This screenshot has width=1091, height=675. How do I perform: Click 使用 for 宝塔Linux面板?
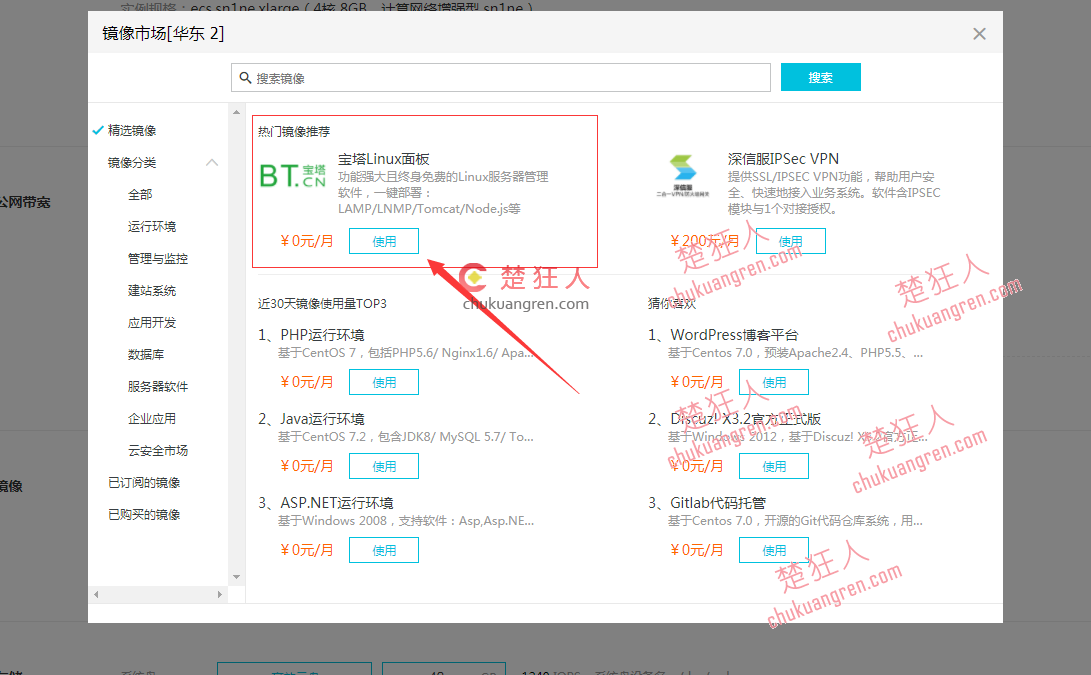point(384,241)
